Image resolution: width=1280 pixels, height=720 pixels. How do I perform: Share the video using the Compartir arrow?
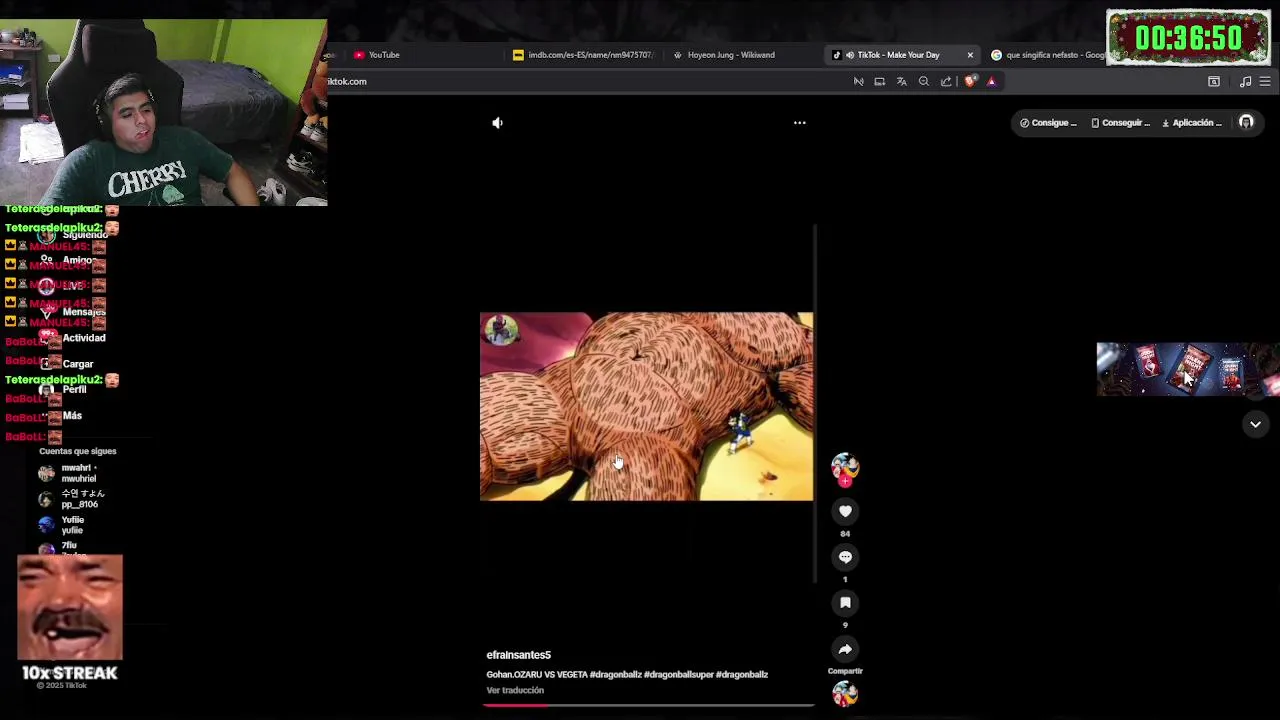[x=845, y=649]
